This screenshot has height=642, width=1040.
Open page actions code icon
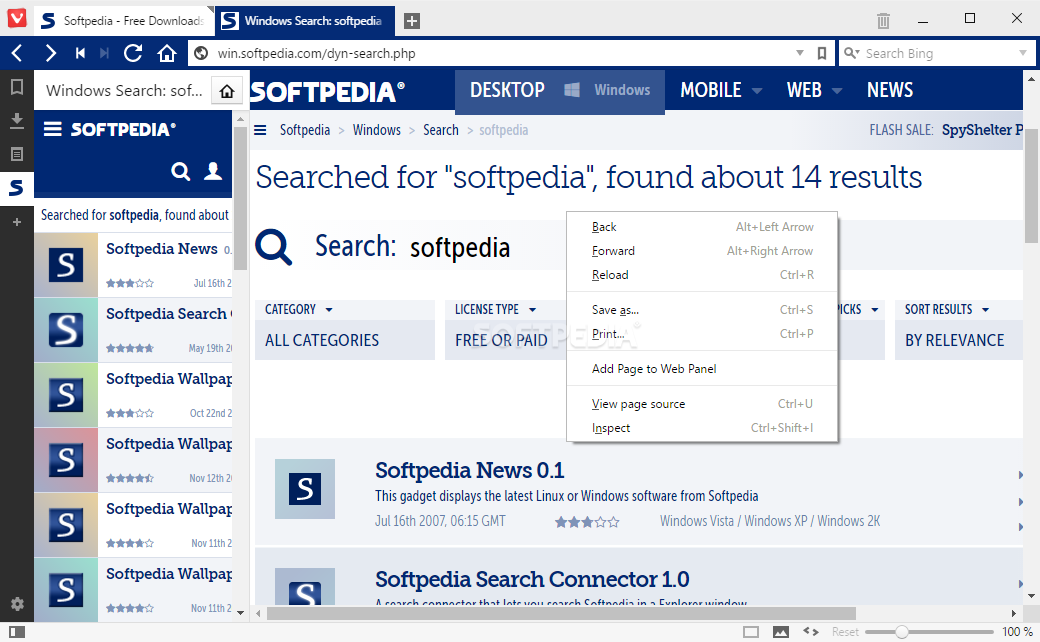[811, 631]
